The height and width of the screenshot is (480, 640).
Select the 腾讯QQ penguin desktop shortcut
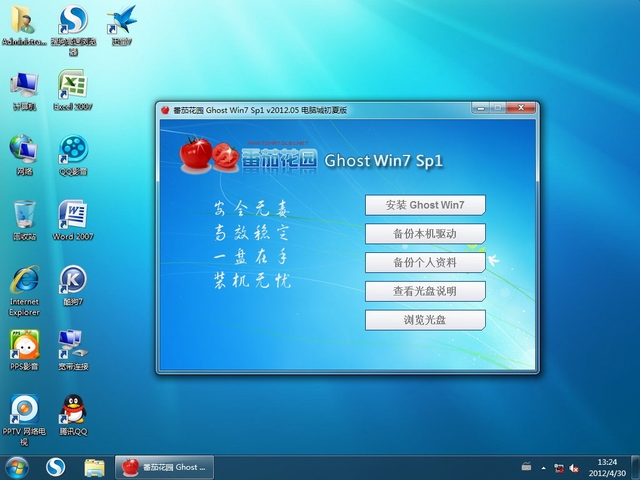tap(73, 415)
